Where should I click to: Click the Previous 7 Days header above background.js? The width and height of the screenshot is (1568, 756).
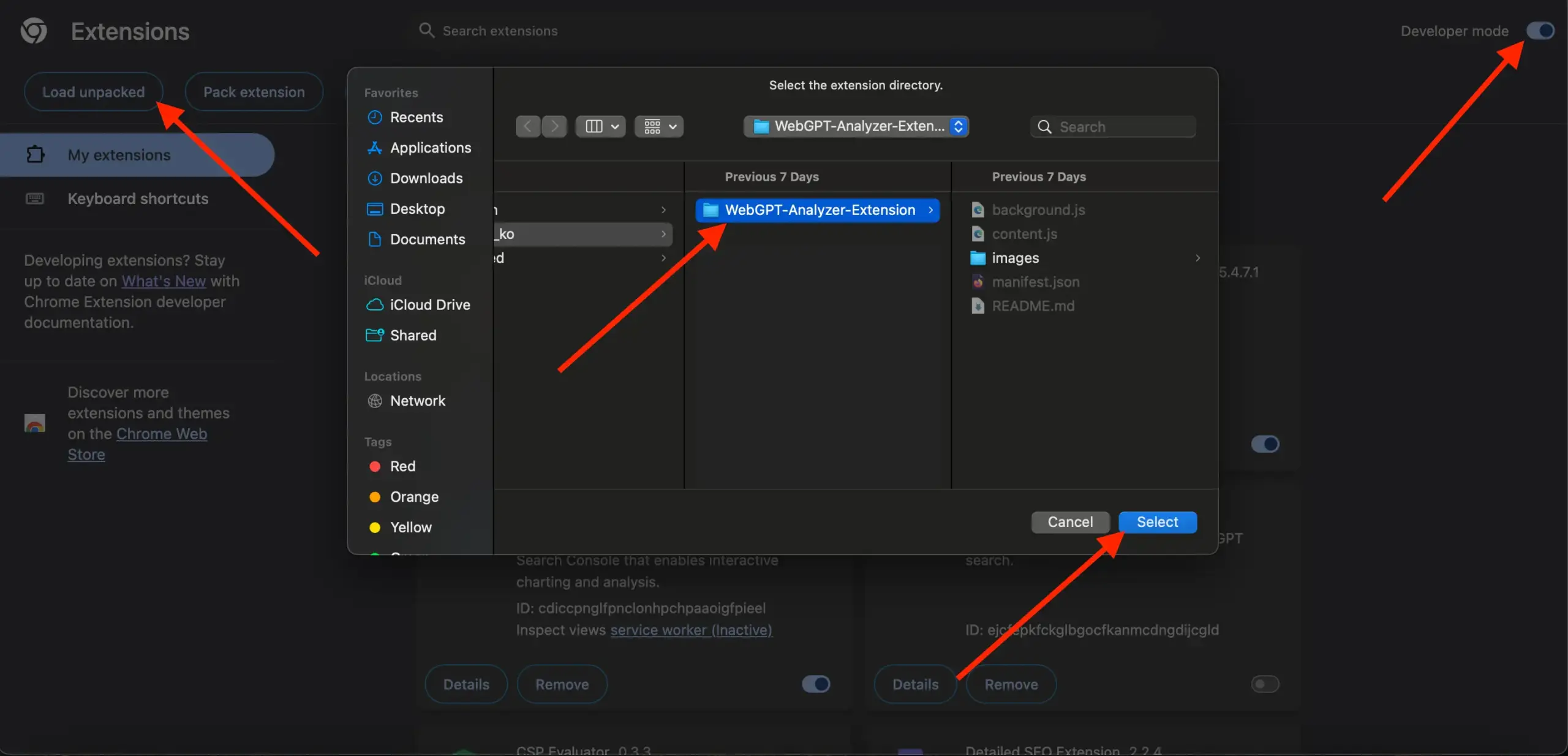point(1039,176)
